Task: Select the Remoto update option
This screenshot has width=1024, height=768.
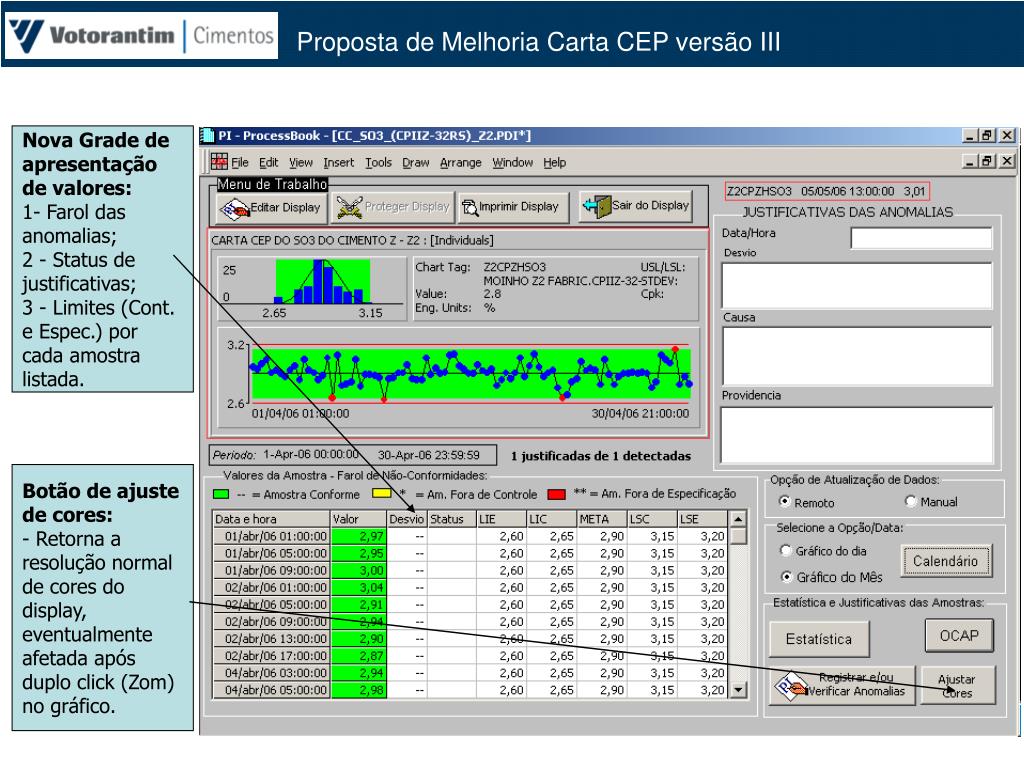Action: tap(785, 502)
